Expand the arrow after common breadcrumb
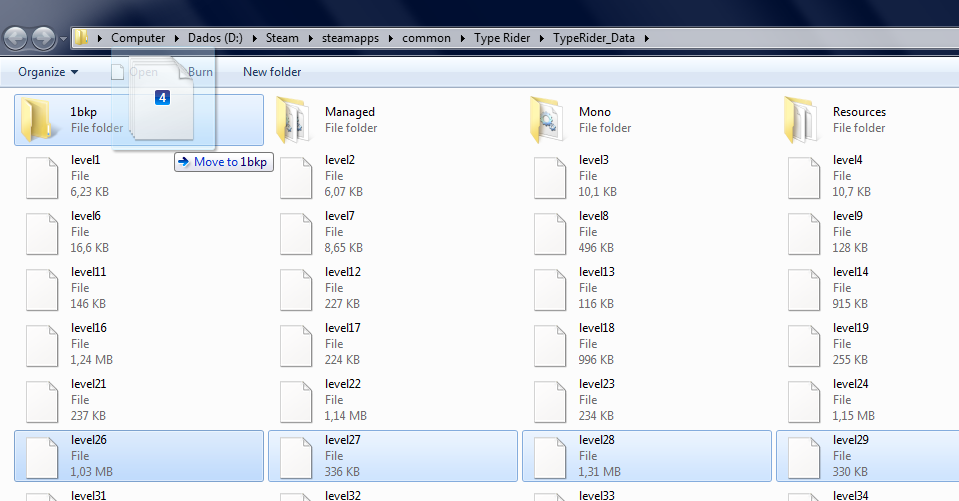The height and width of the screenshot is (501, 959). pyautogui.click(x=463, y=39)
